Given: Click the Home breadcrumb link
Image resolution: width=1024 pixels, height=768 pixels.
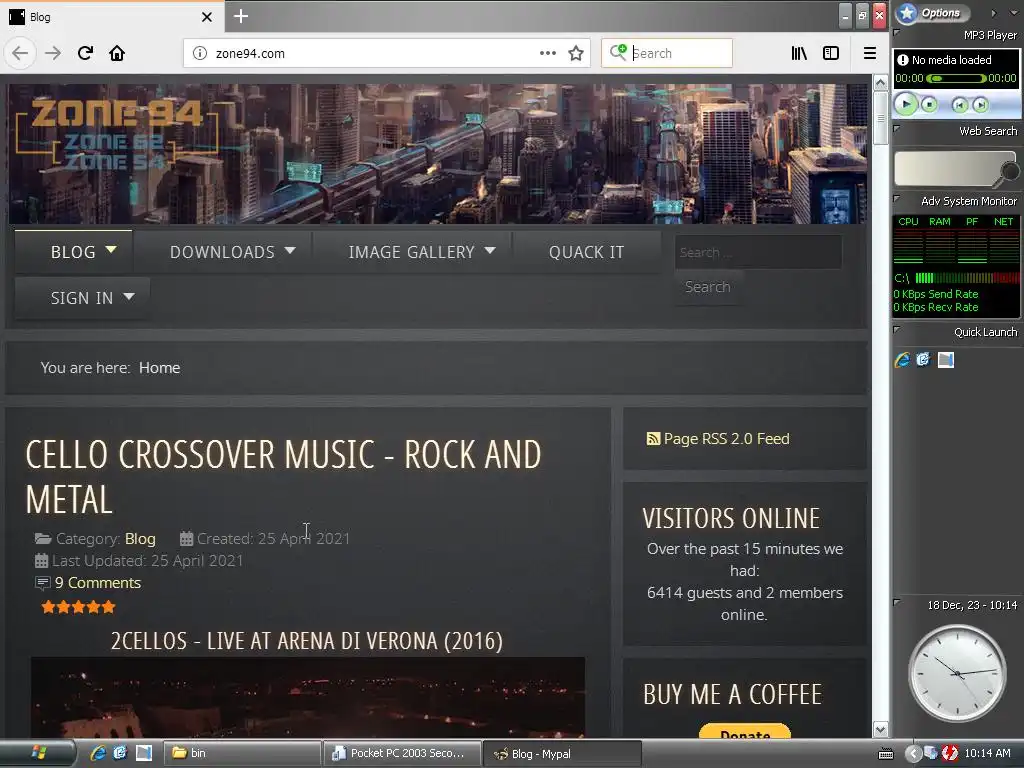Looking at the screenshot, I should (159, 368).
